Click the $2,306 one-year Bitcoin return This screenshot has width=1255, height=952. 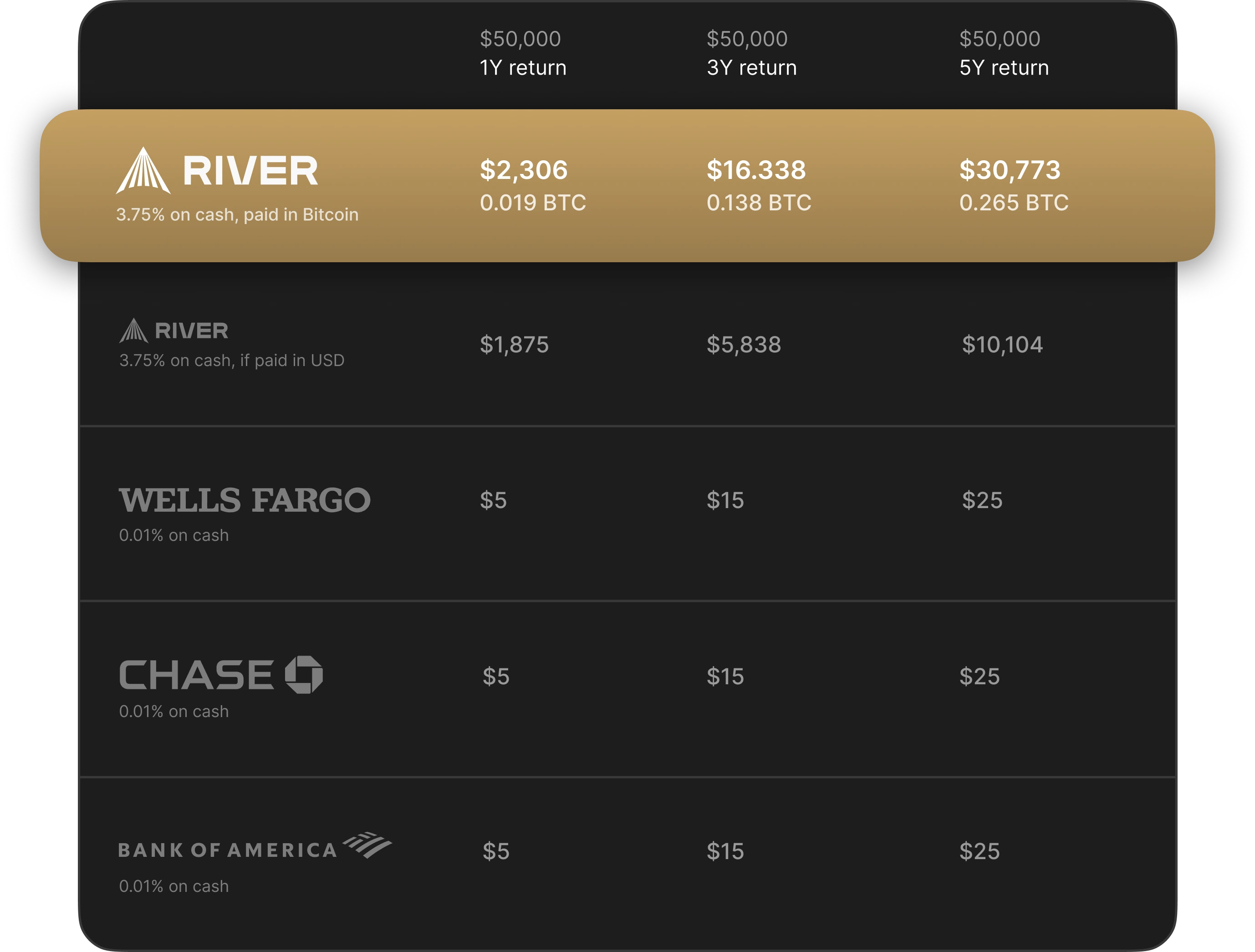pyautogui.click(x=524, y=170)
